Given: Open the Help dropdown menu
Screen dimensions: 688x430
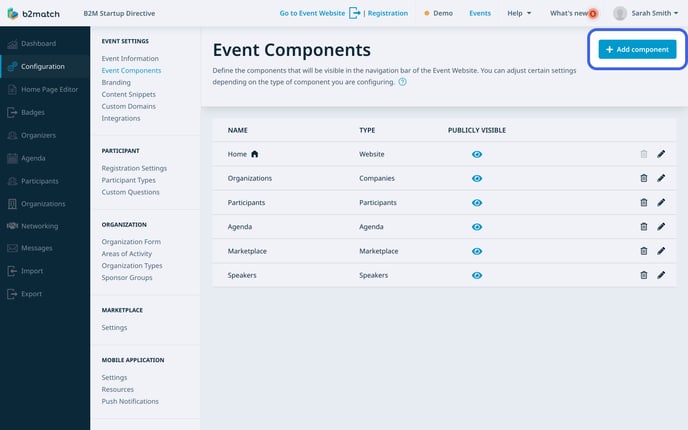Looking at the screenshot, I should point(519,13).
